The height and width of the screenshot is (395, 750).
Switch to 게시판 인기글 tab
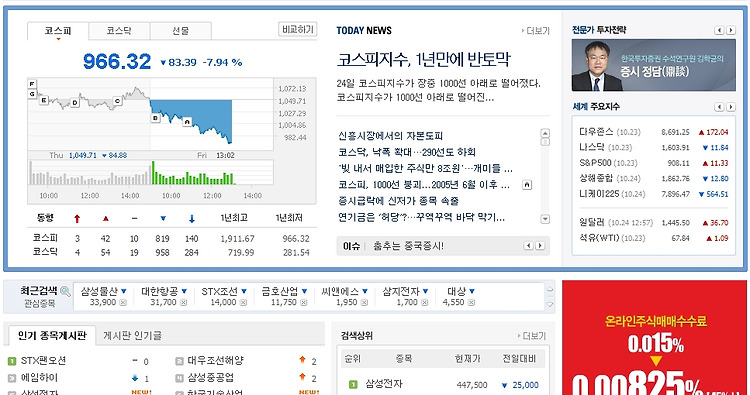coord(132,336)
